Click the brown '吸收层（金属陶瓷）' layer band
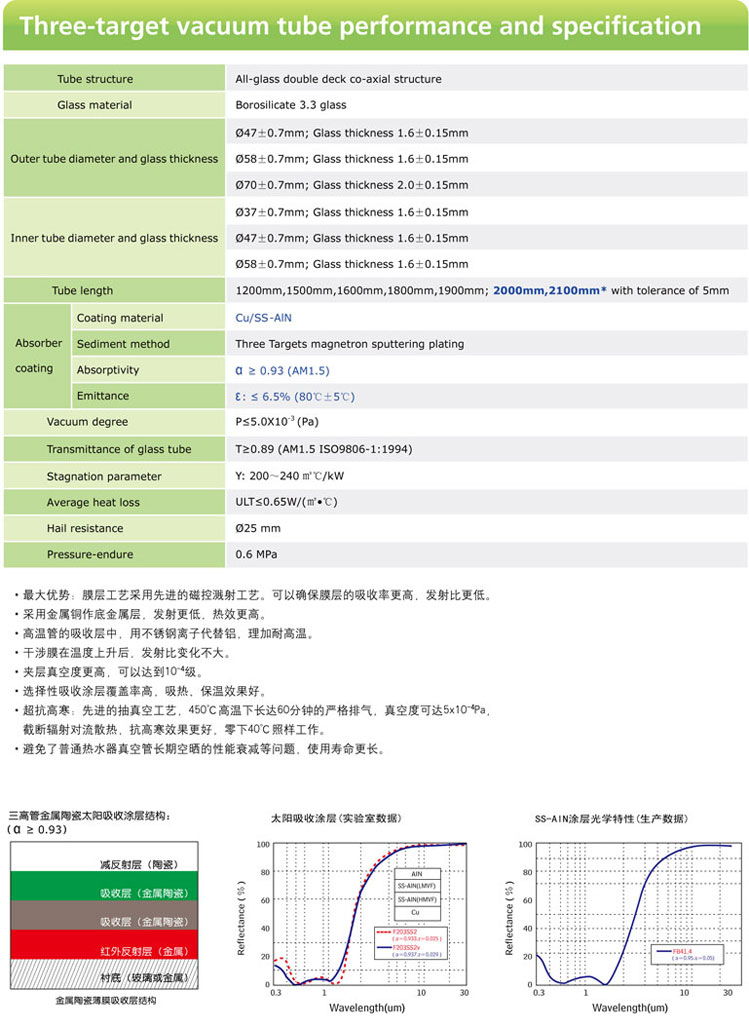Viewport: 749px width, 1028px height. 104,915
